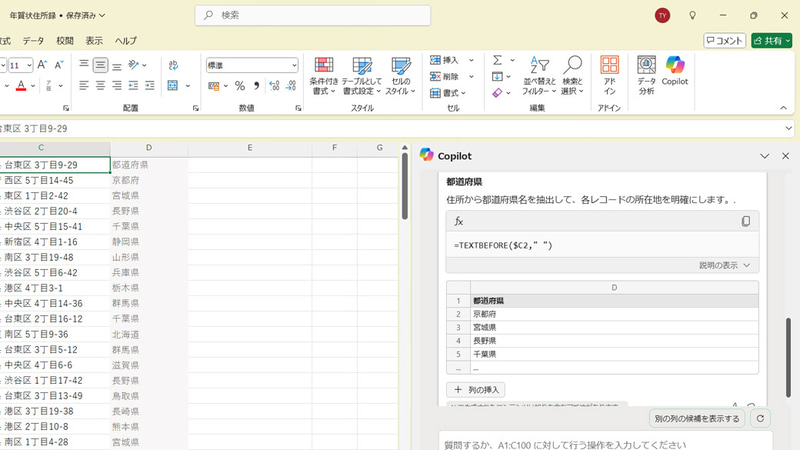Viewport: 800px width, 450px height.
Task: Click the 挿入 insert cells button
Action: coord(444,60)
